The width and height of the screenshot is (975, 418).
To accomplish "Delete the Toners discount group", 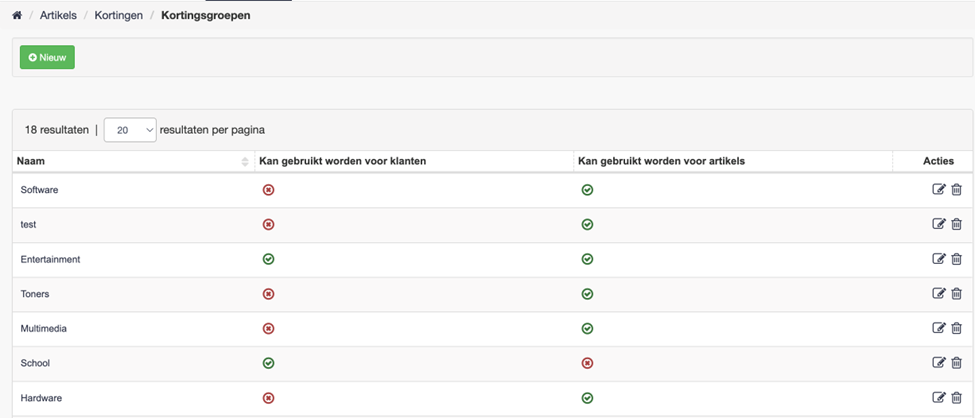I will [x=956, y=294].
